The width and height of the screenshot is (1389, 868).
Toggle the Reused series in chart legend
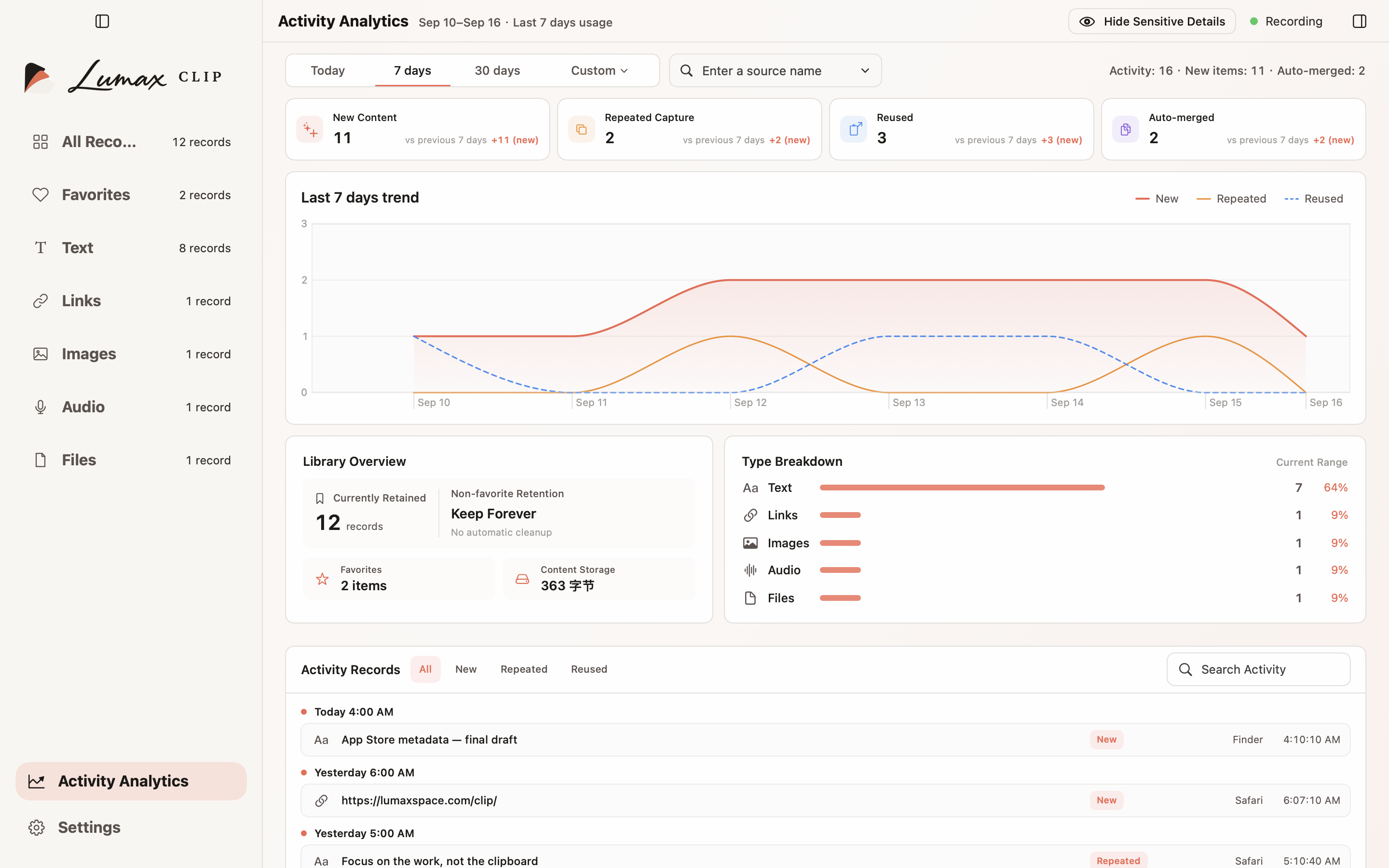coord(1313,199)
